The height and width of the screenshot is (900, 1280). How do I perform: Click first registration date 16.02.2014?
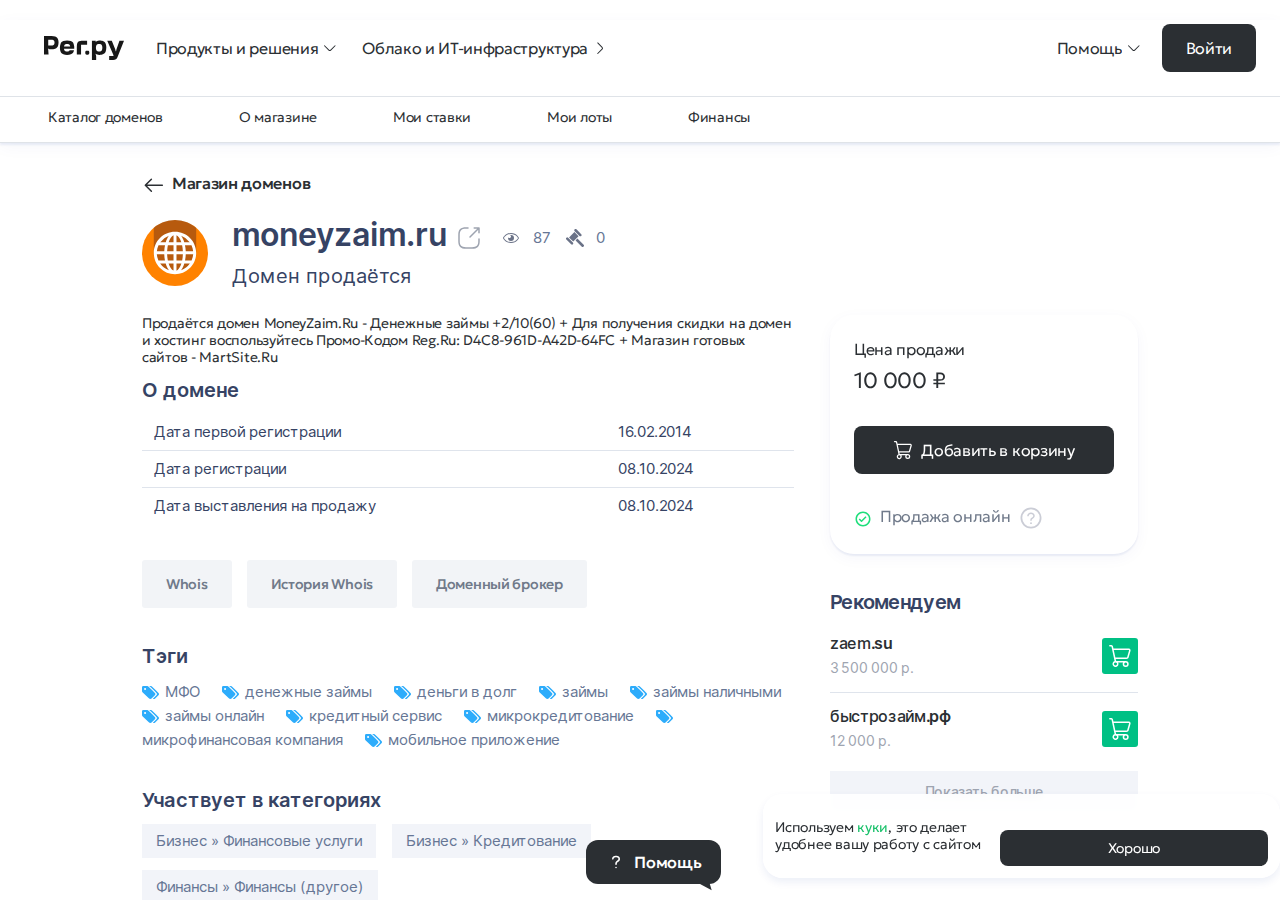click(655, 432)
